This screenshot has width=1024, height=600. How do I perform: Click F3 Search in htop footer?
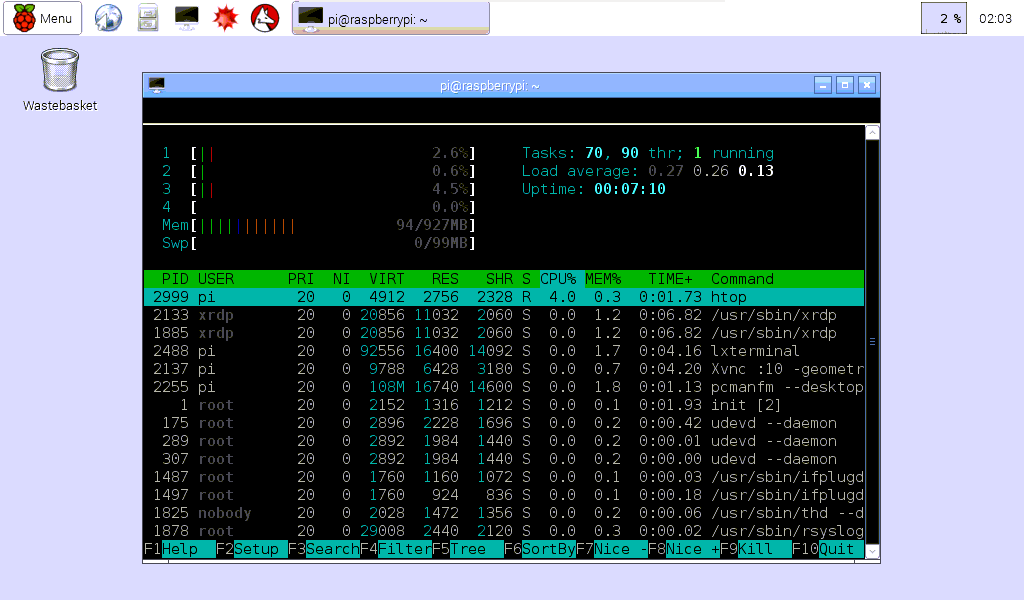[x=324, y=549]
